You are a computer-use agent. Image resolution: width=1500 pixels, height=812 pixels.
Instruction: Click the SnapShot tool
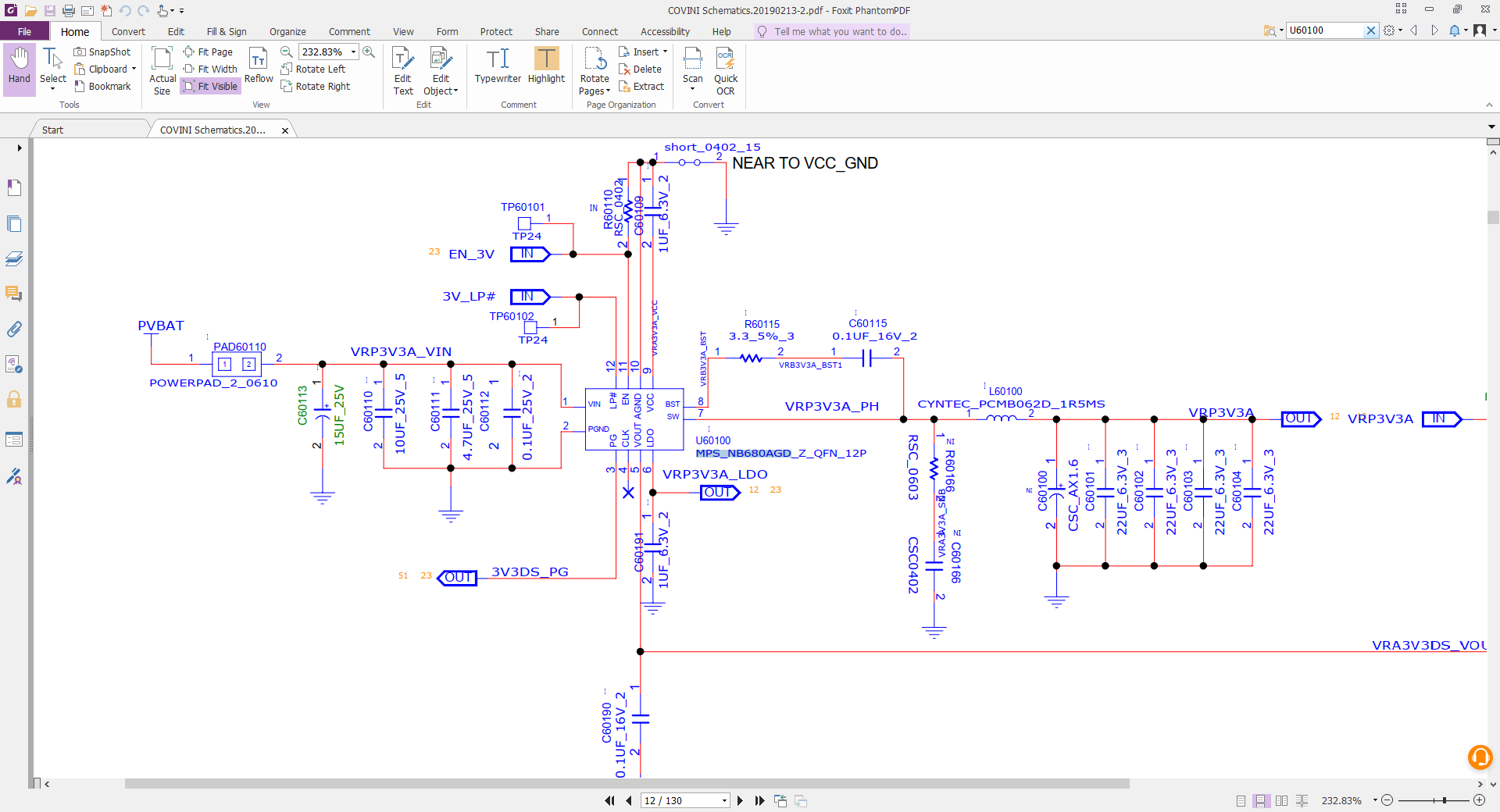(102, 52)
